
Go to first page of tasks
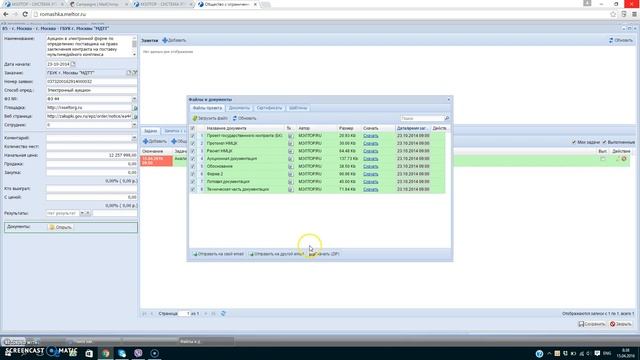tap(144, 313)
